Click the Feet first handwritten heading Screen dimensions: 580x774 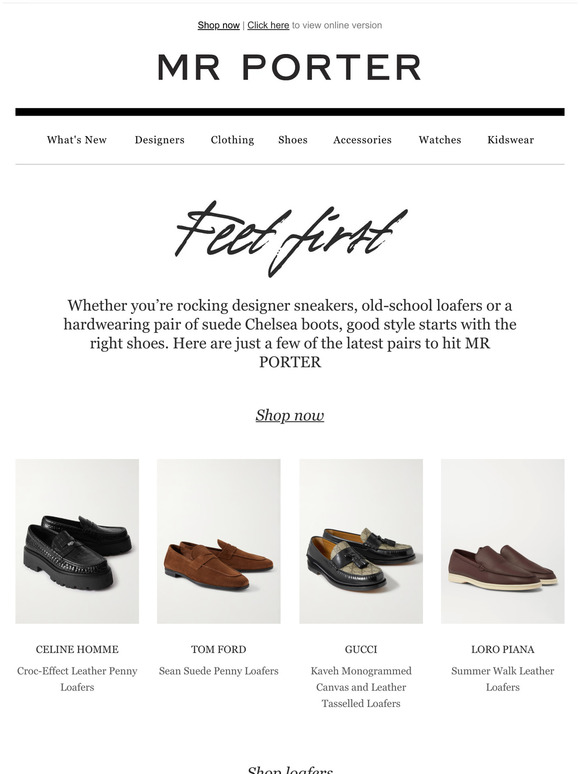291,238
